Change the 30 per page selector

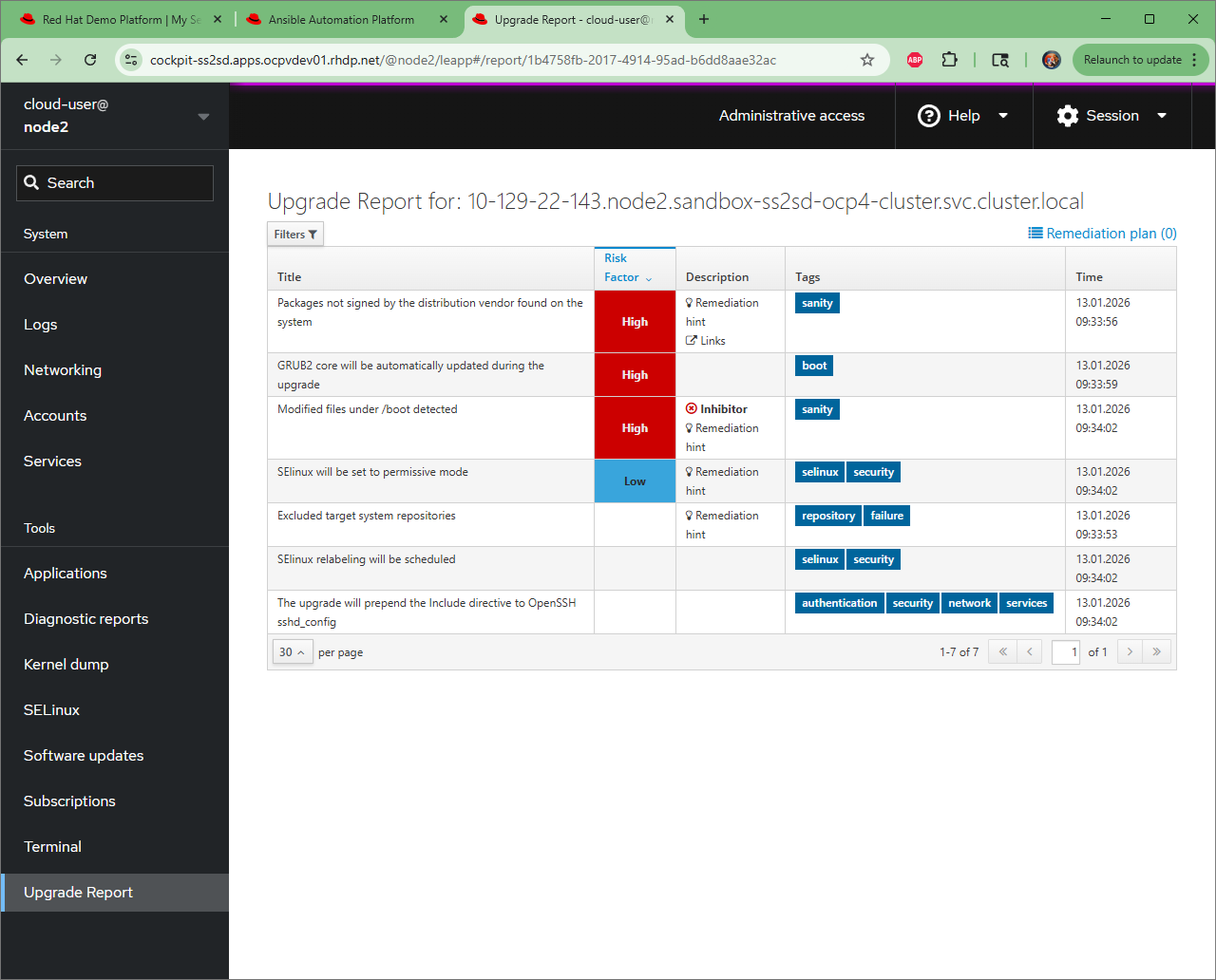click(x=293, y=652)
